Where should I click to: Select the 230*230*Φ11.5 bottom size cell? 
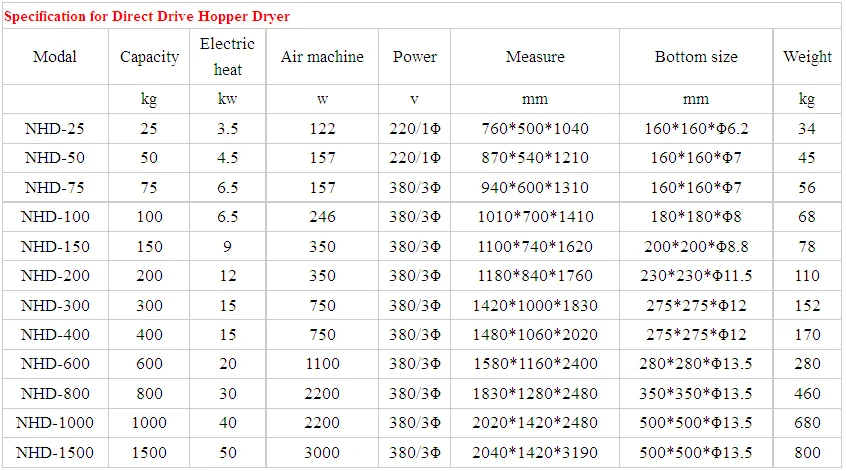click(x=695, y=276)
